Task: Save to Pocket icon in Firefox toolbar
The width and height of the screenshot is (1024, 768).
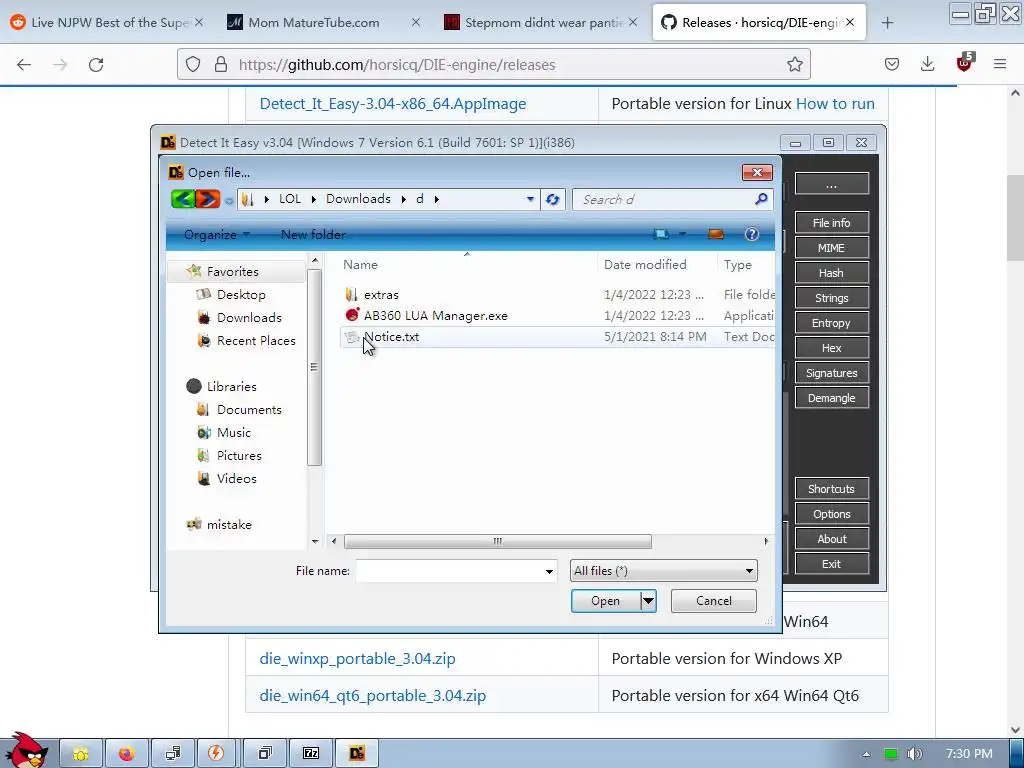Action: click(x=891, y=64)
